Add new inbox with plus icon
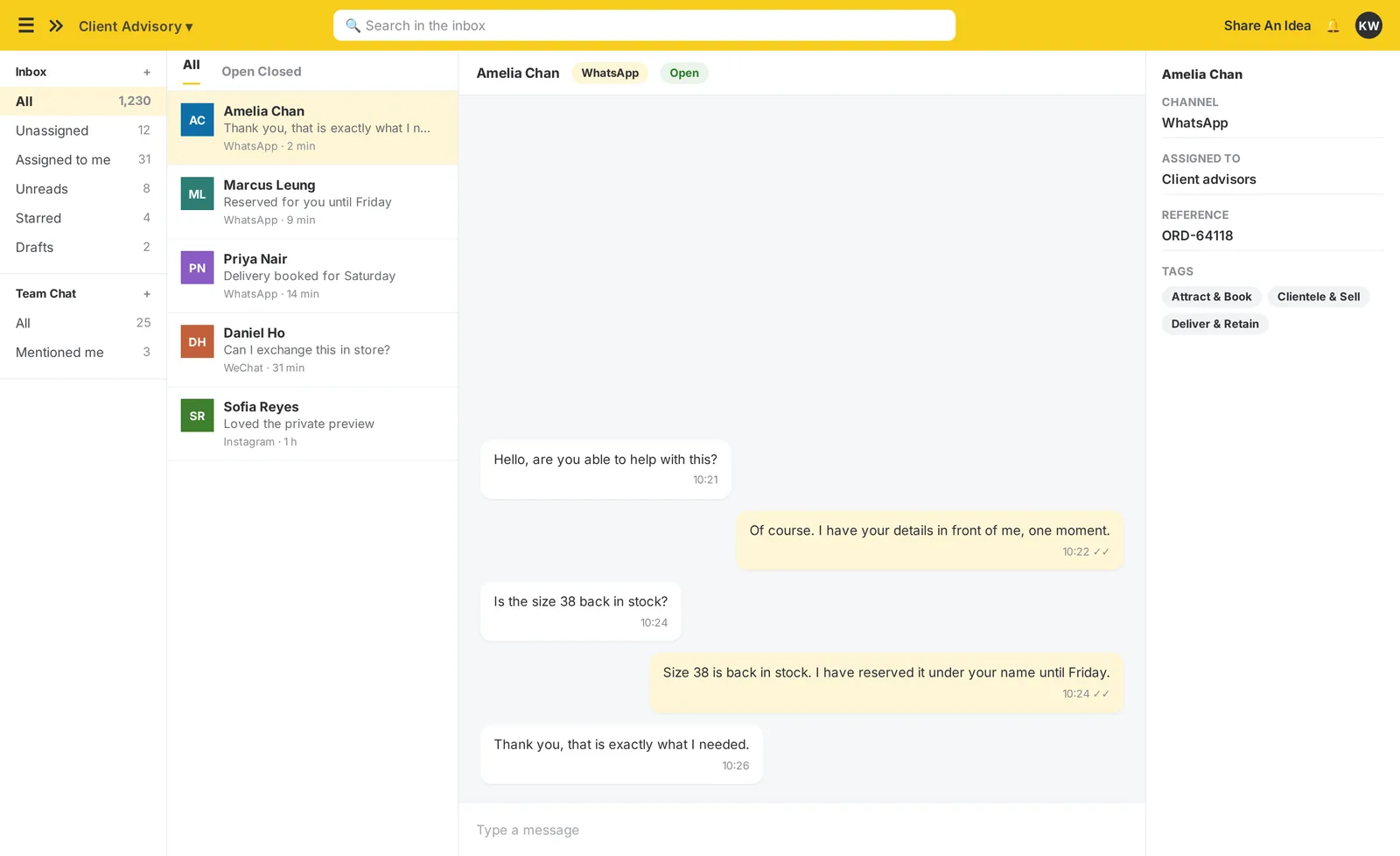1400x856 pixels. (147, 73)
